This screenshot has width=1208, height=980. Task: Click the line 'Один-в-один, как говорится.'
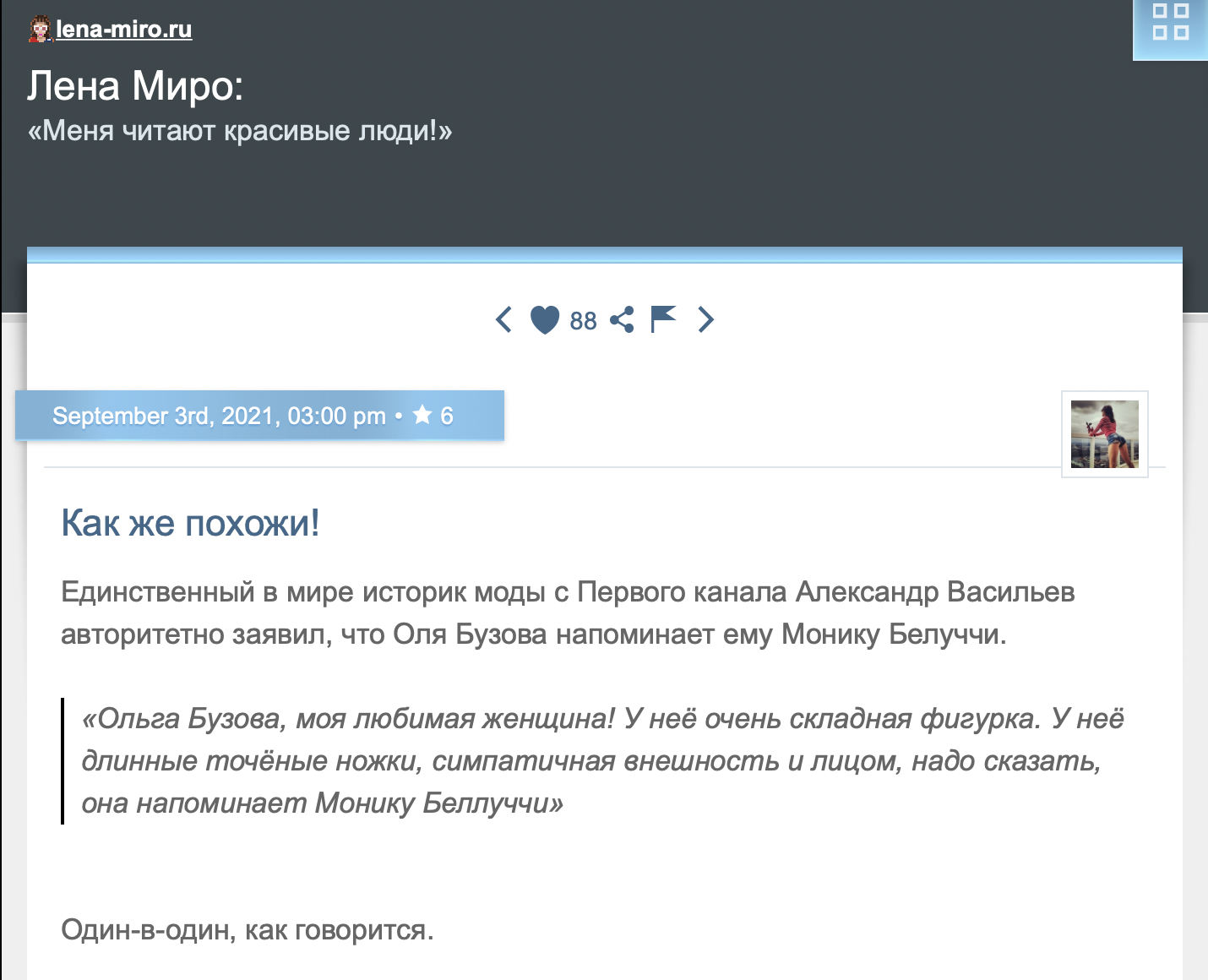point(248,930)
